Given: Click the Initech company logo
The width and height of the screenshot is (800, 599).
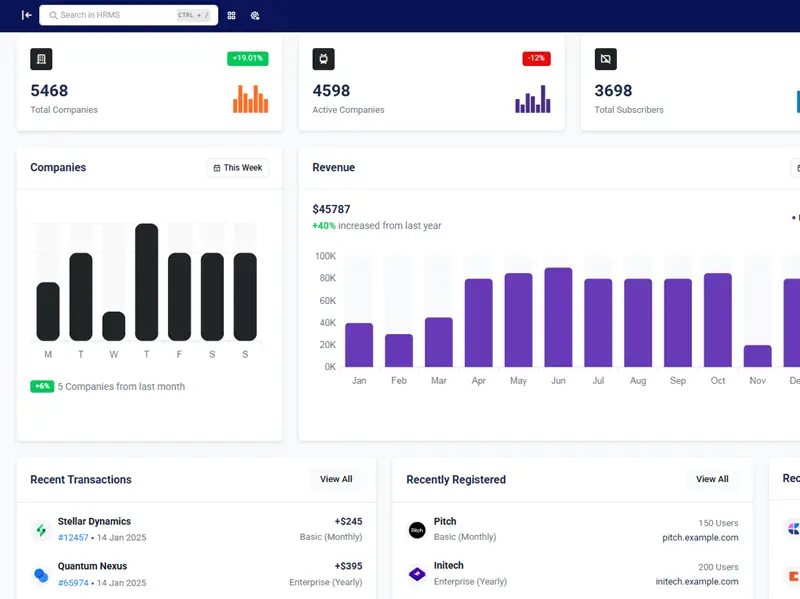Looking at the screenshot, I should pyautogui.click(x=417, y=575).
